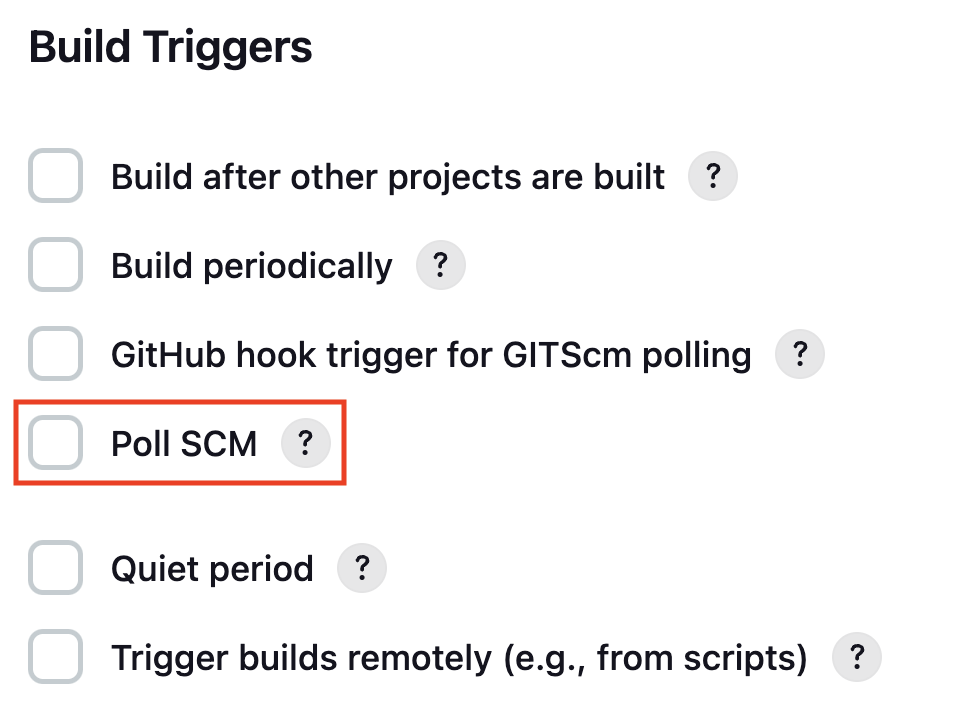Image resolution: width=972 pixels, height=724 pixels.
Task: Click the Poll SCM question mark icon
Action: point(306,443)
